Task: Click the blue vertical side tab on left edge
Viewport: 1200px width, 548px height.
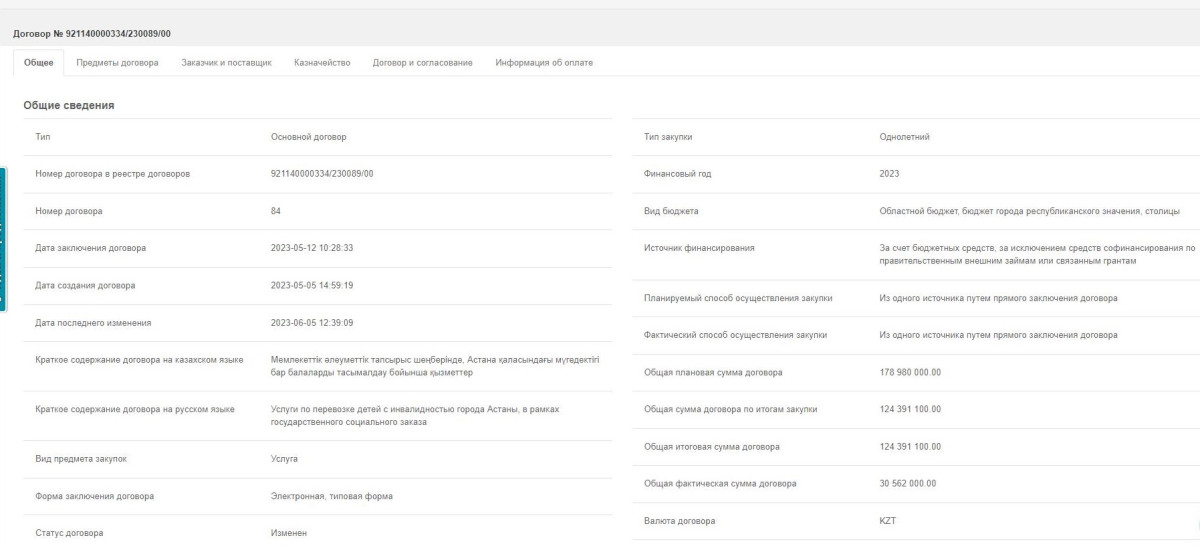Action: tap(3, 240)
